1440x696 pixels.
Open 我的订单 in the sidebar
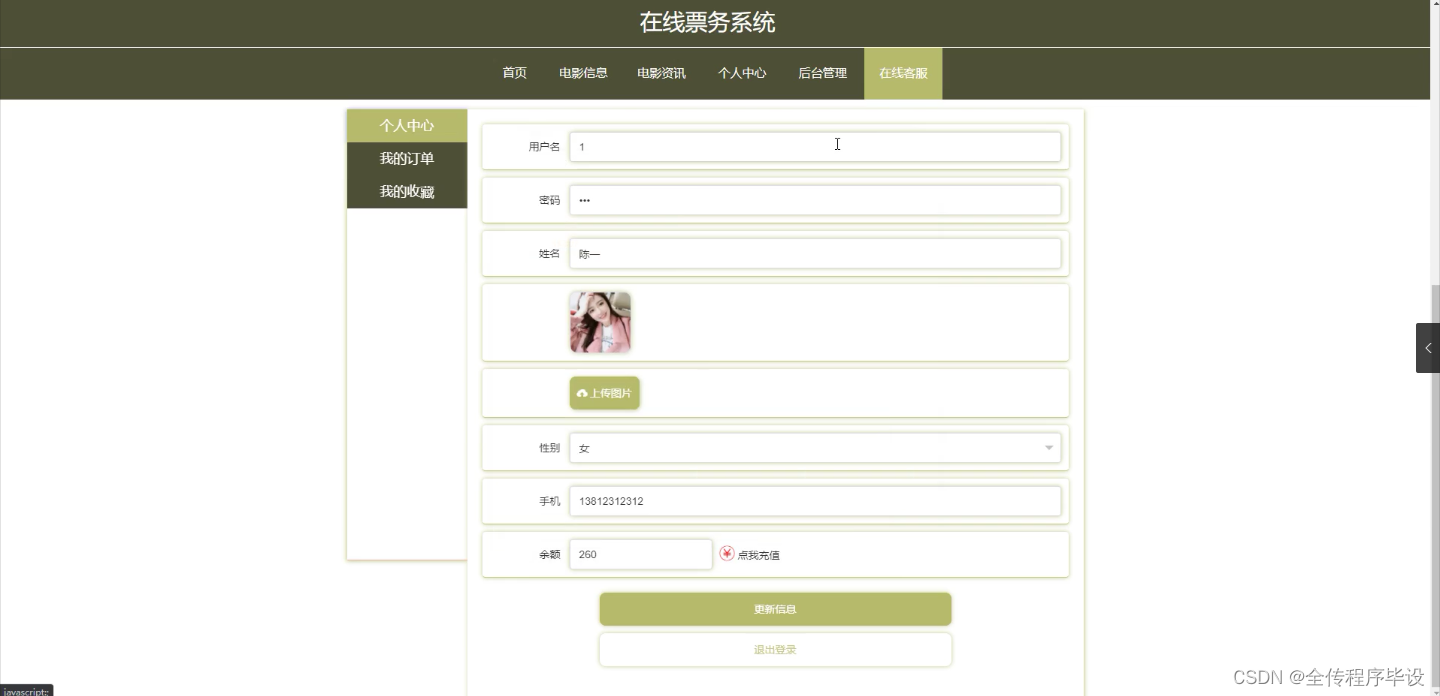click(x=406, y=158)
